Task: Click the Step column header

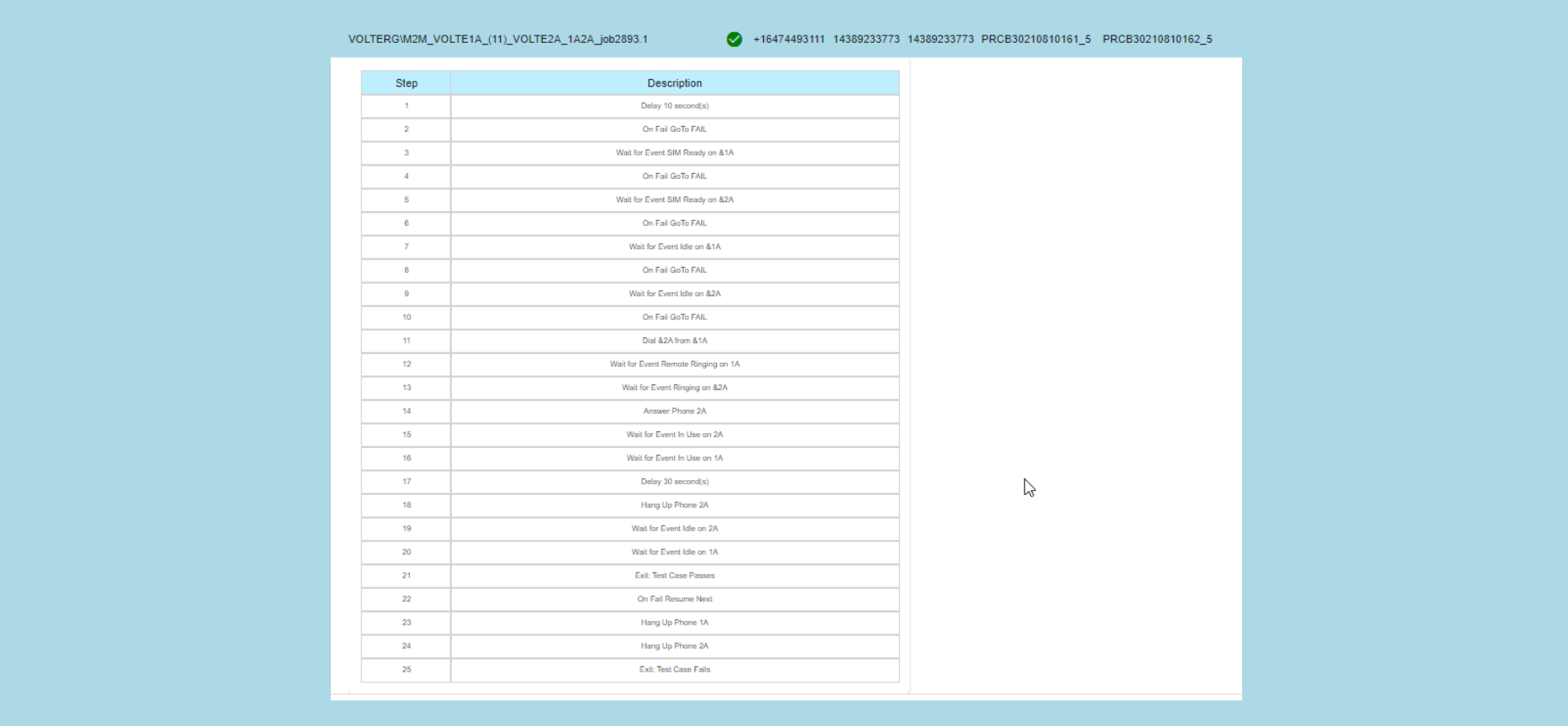Action: click(x=407, y=83)
